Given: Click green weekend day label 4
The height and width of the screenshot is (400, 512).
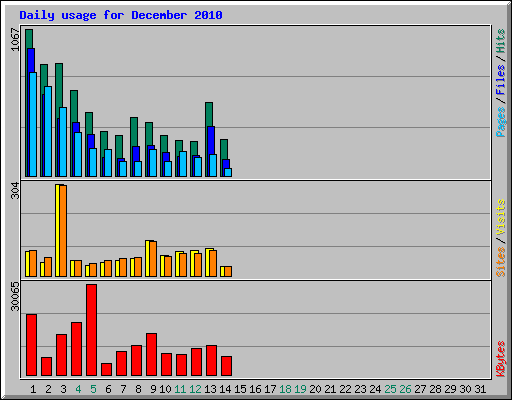Looking at the screenshot, I should 78,389.
